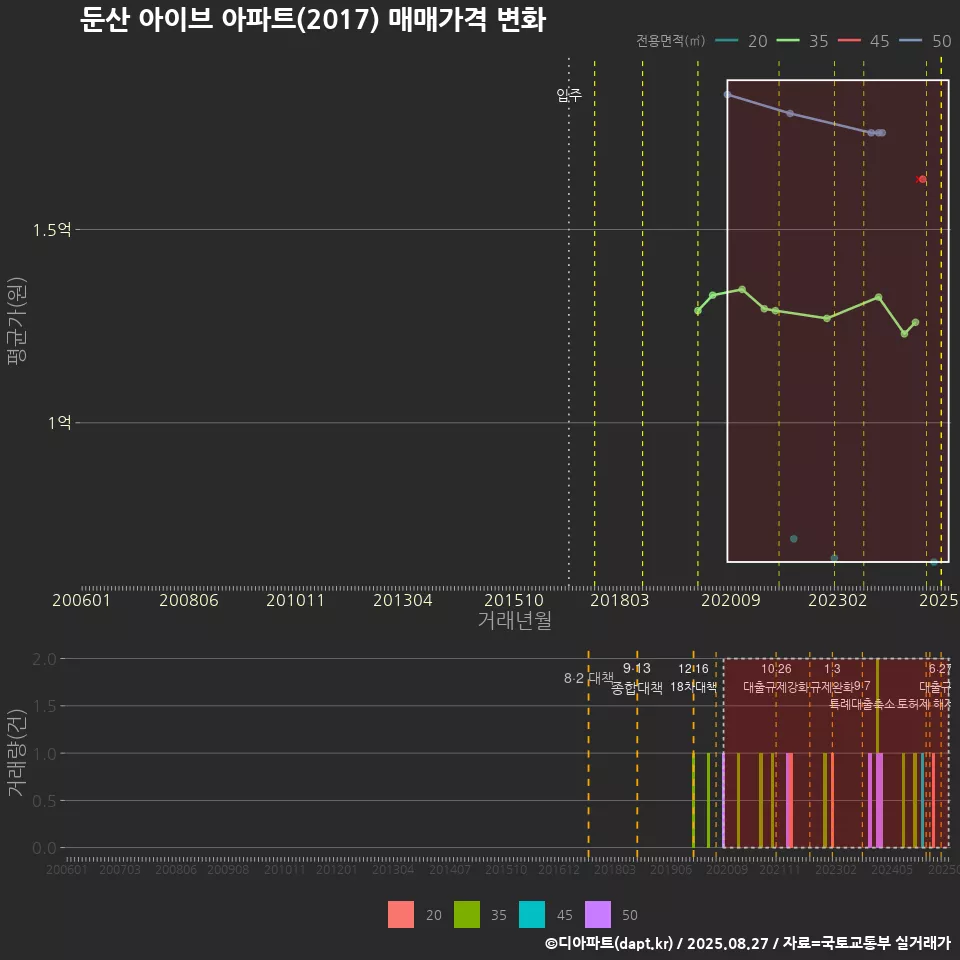Click the green 35 legend swatch at bottom
This screenshot has width=960, height=960.
click(466, 914)
